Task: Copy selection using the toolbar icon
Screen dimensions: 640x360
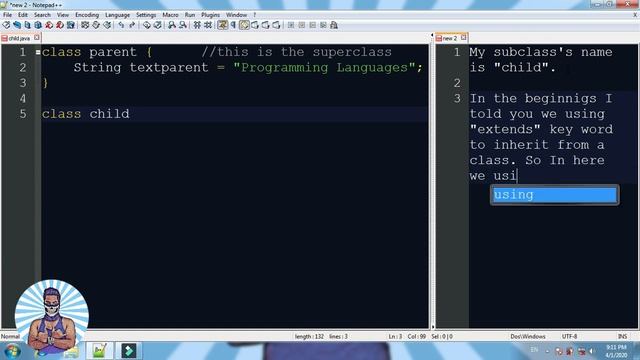Action: (x=96, y=25)
